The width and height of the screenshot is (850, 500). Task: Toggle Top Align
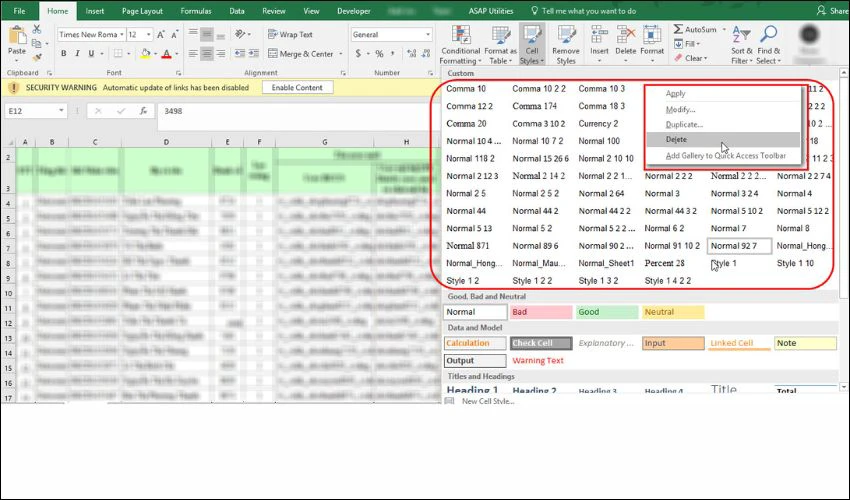pos(193,35)
